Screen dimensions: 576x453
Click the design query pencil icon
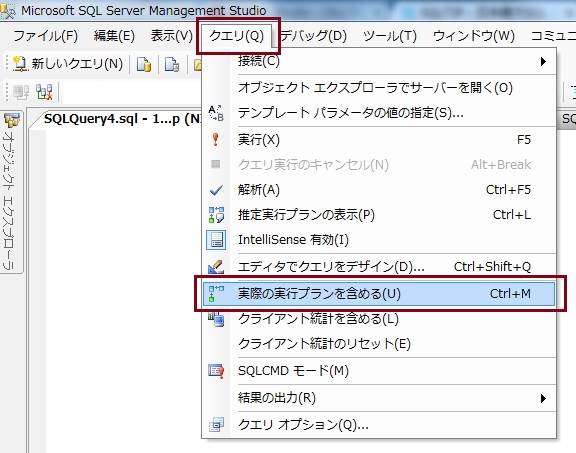click(x=216, y=267)
